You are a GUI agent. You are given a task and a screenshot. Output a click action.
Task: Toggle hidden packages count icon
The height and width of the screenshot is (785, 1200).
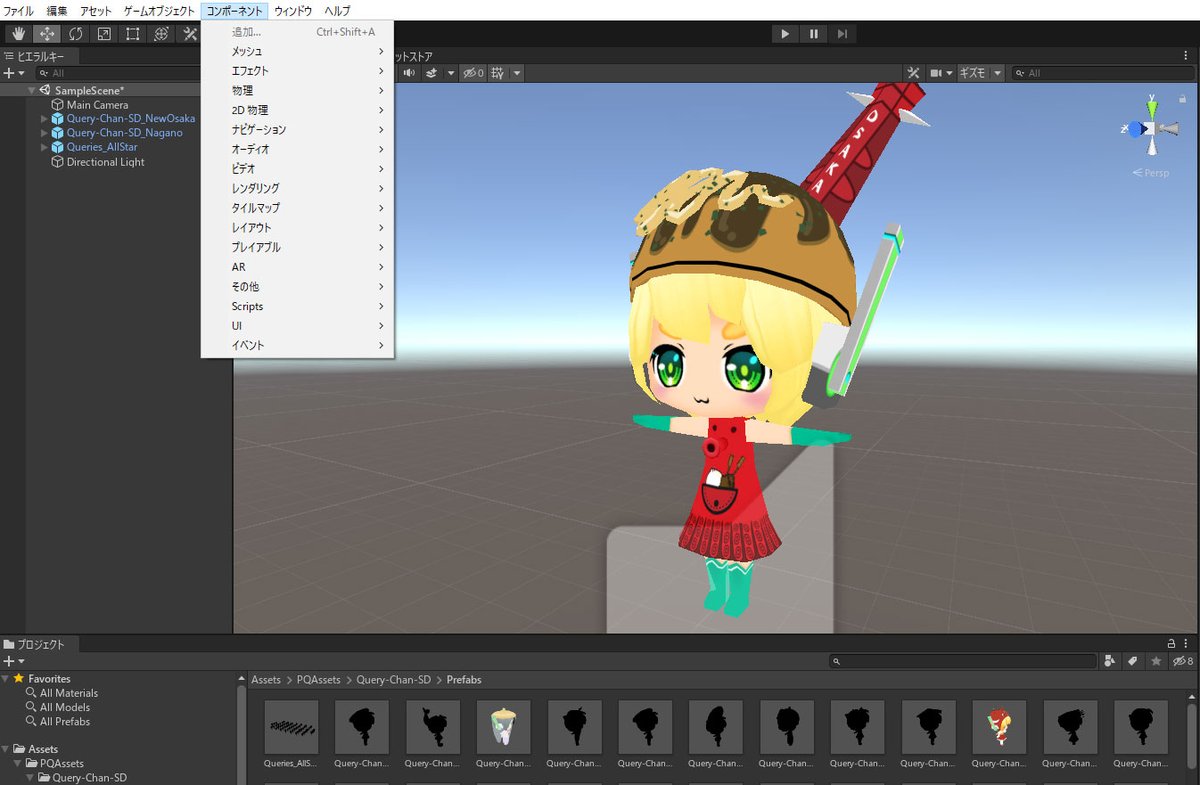pyautogui.click(x=1182, y=661)
